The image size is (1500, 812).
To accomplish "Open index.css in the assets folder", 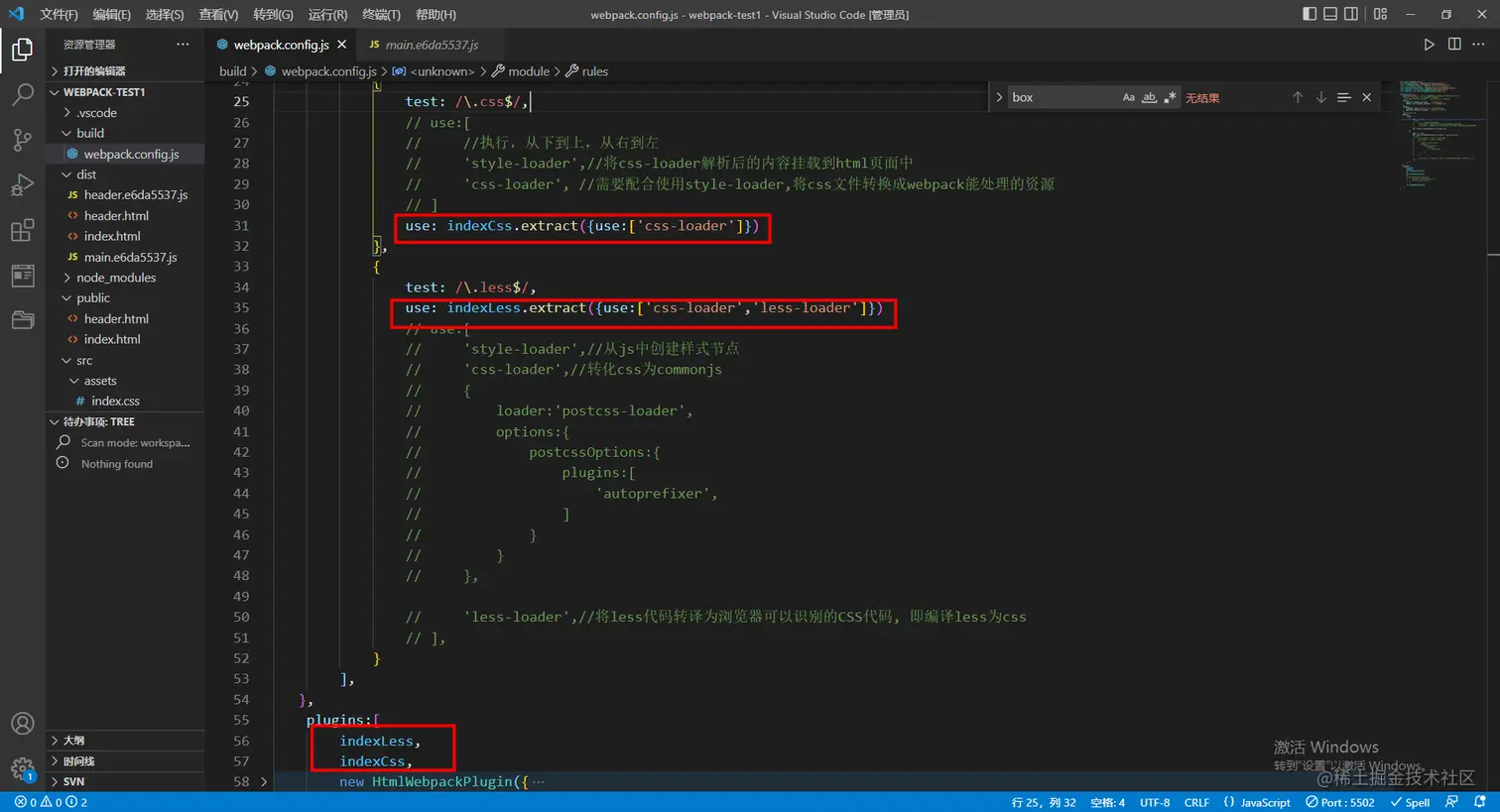I will [x=115, y=402].
